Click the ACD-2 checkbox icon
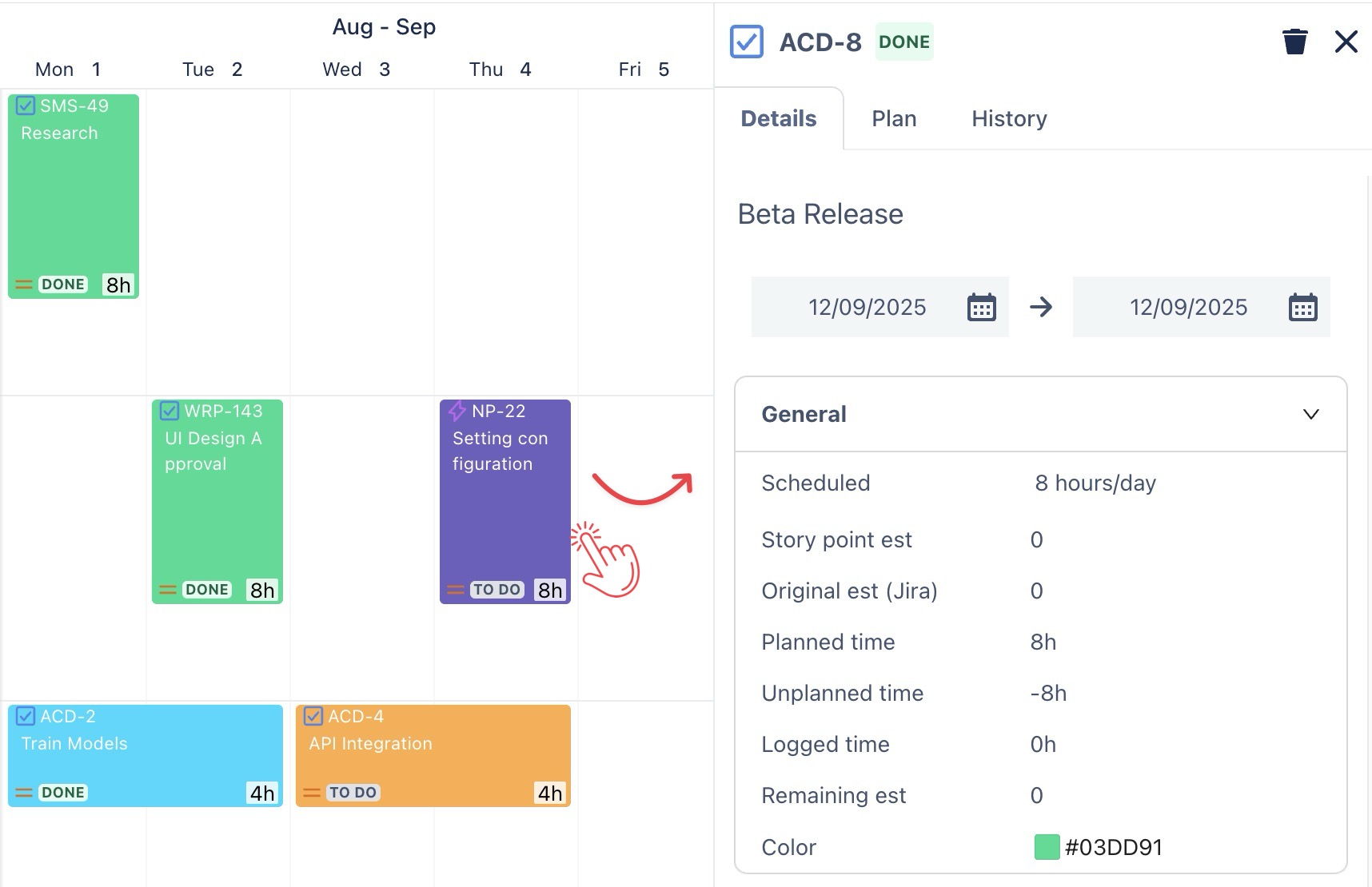This screenshot has width=1372, height=887. 26,716
